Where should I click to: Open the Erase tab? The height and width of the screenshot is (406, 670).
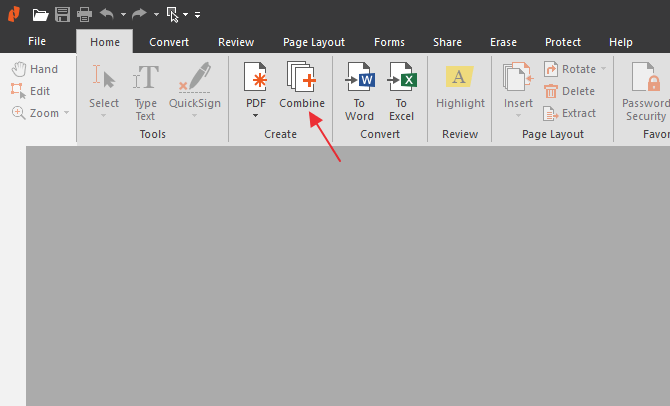tap(503, 42)
